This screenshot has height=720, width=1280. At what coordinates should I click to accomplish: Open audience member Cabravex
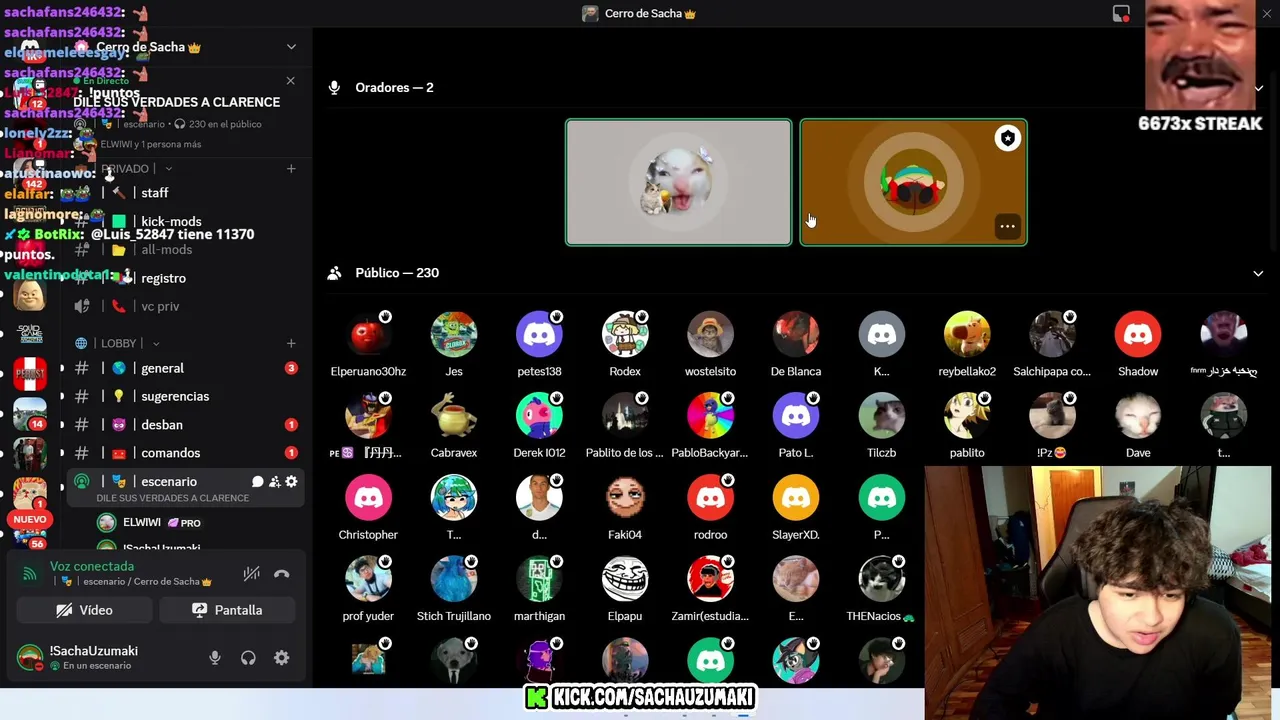454,426
